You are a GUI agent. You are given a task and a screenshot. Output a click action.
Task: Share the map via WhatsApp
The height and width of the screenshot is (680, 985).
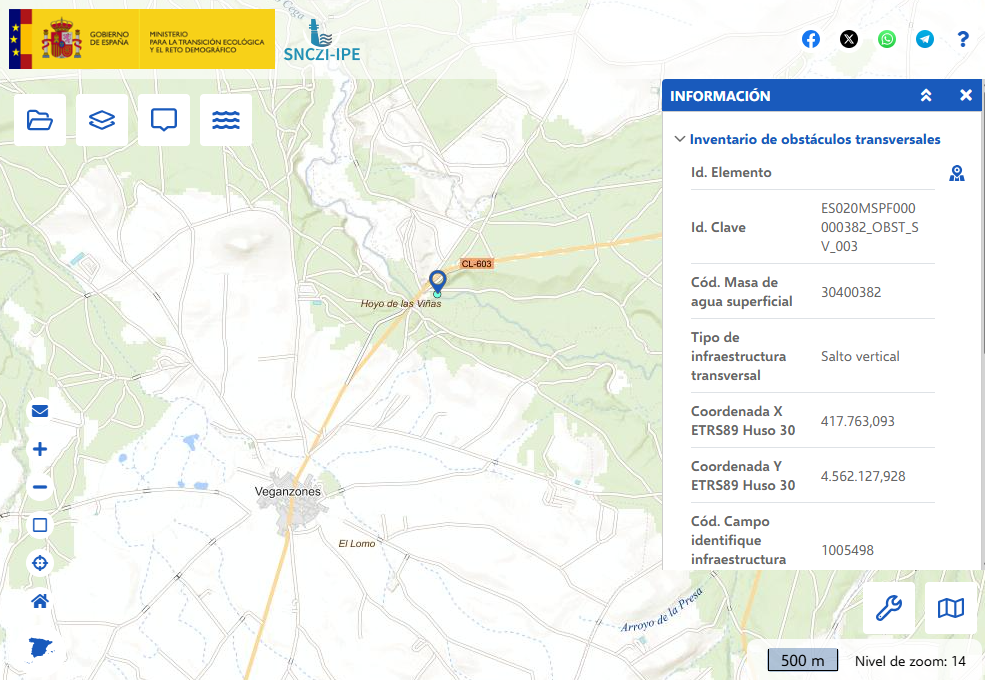(x=887, y=39)
